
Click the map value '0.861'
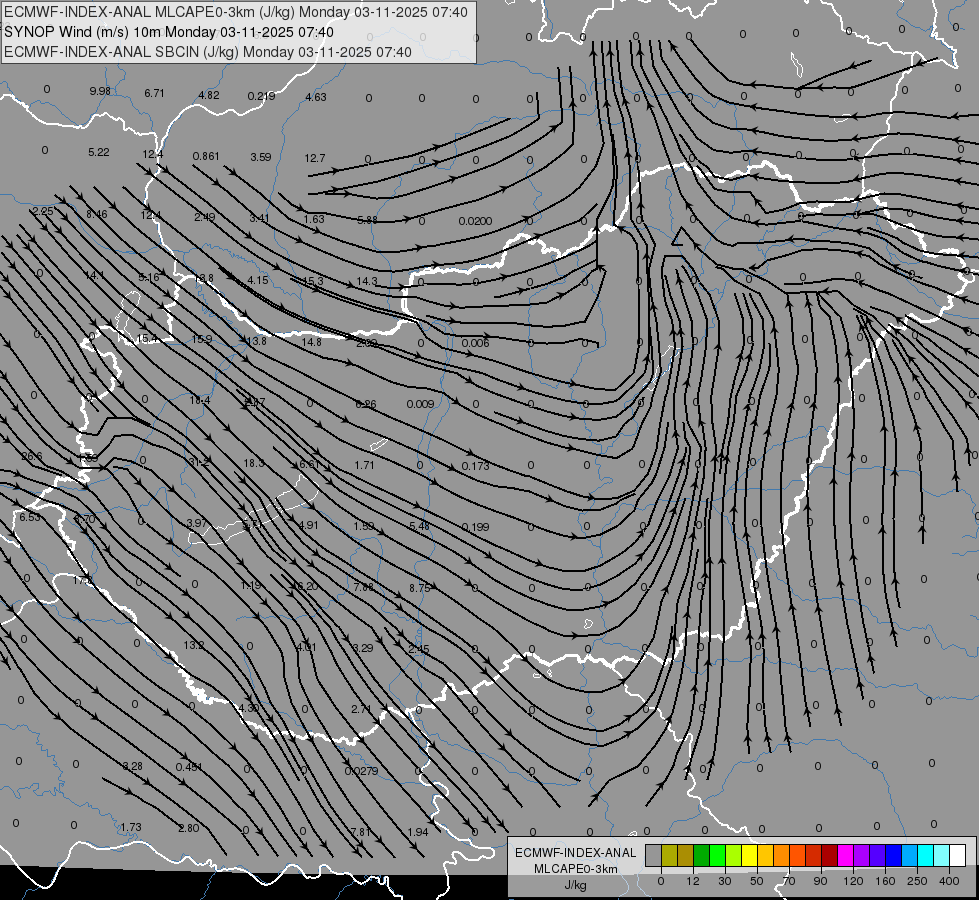206,156
